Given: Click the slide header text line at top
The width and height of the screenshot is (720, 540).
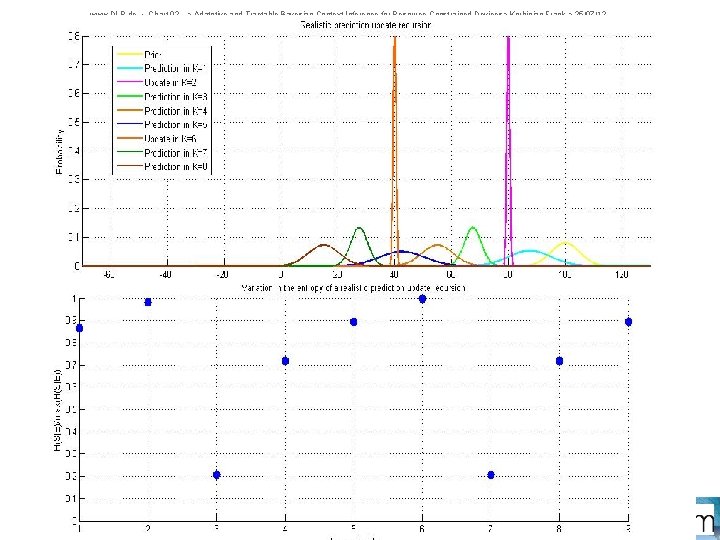Looking at the screenshot, I should 348,13.
